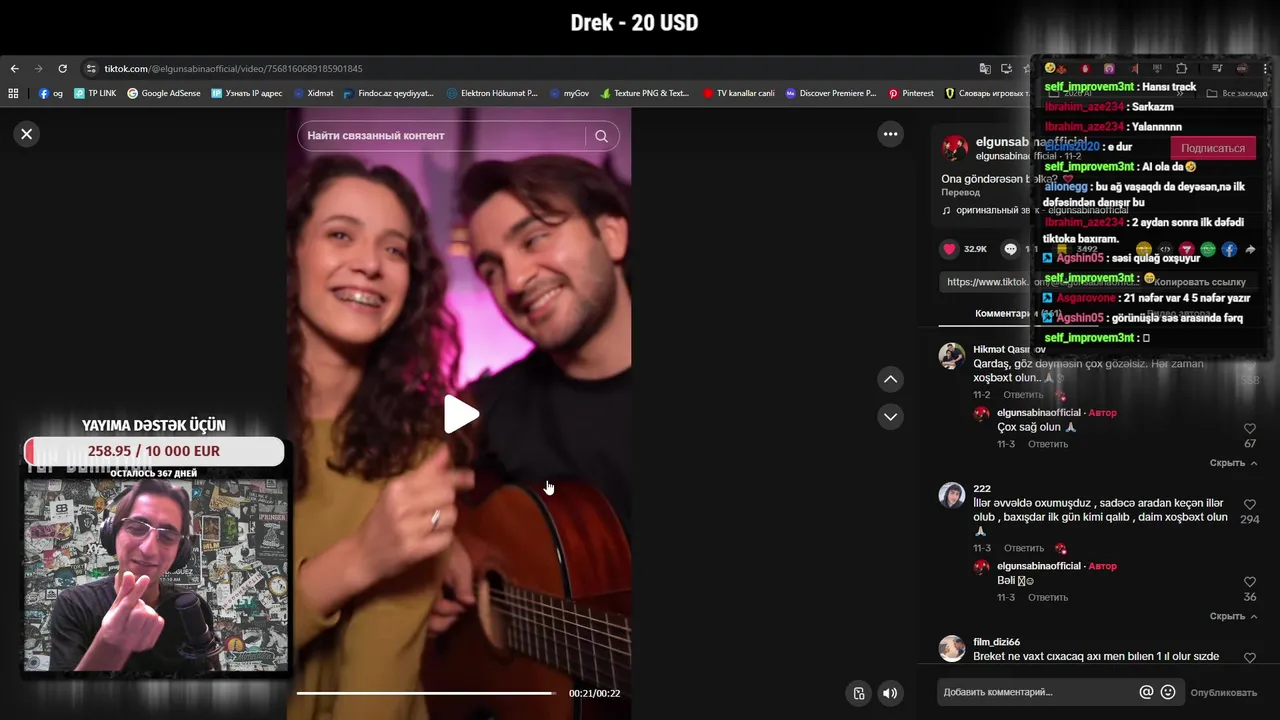The width and height of the screenshot is (1280, 720).
Task: Open the Findoc.az bookmark
Action: click(x=388, y=93)
